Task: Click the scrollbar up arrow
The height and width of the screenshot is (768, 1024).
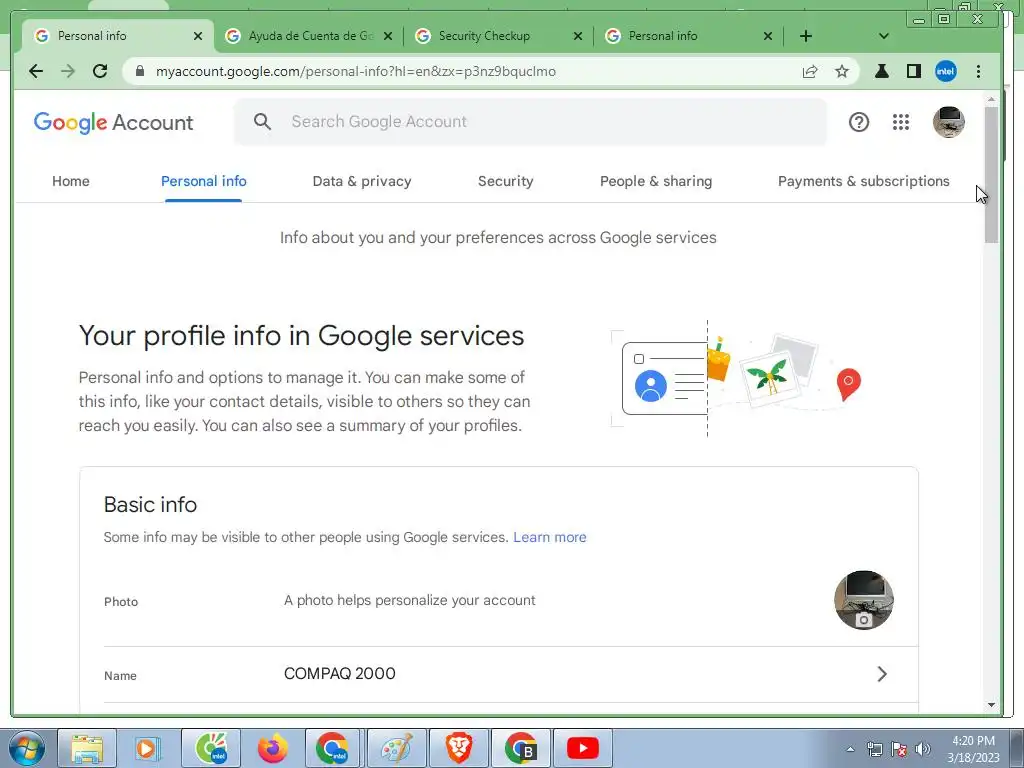Action: coord(991,99)
